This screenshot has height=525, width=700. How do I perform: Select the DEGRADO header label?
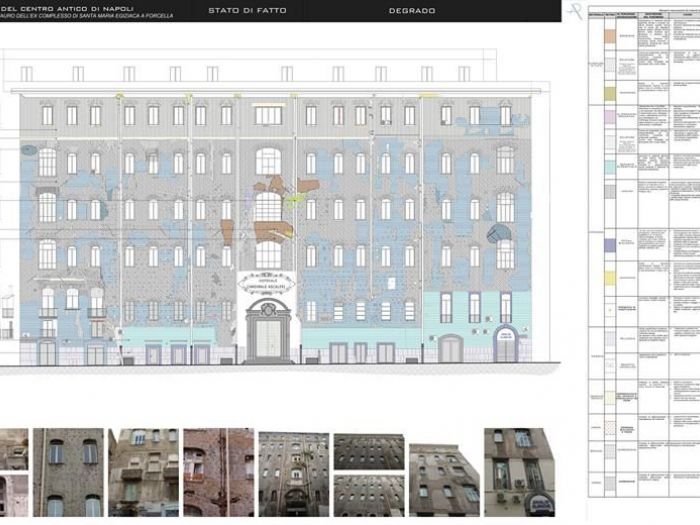pyautogui.click(x=411, y=10)
